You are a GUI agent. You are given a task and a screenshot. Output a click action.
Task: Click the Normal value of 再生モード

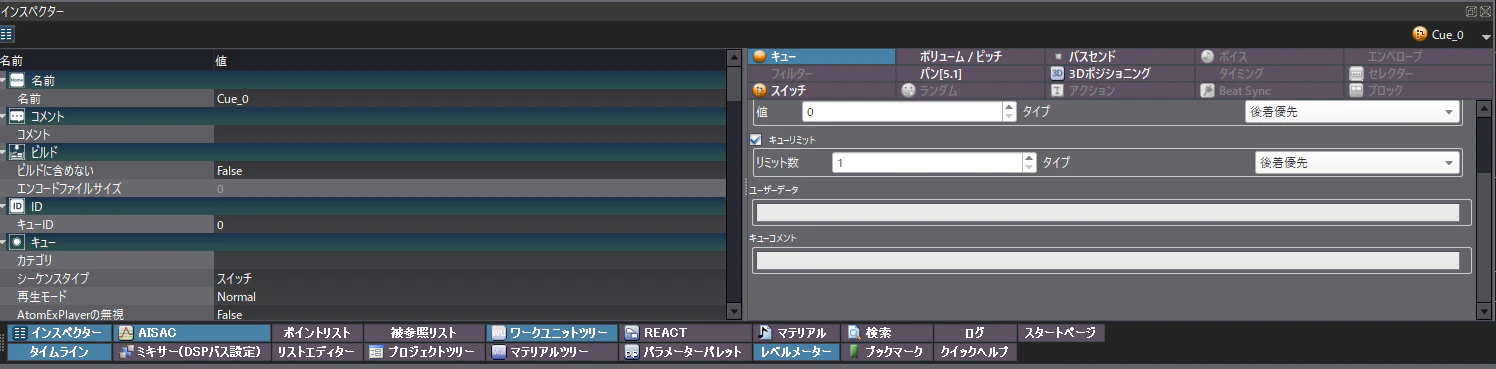pos(236,296)
